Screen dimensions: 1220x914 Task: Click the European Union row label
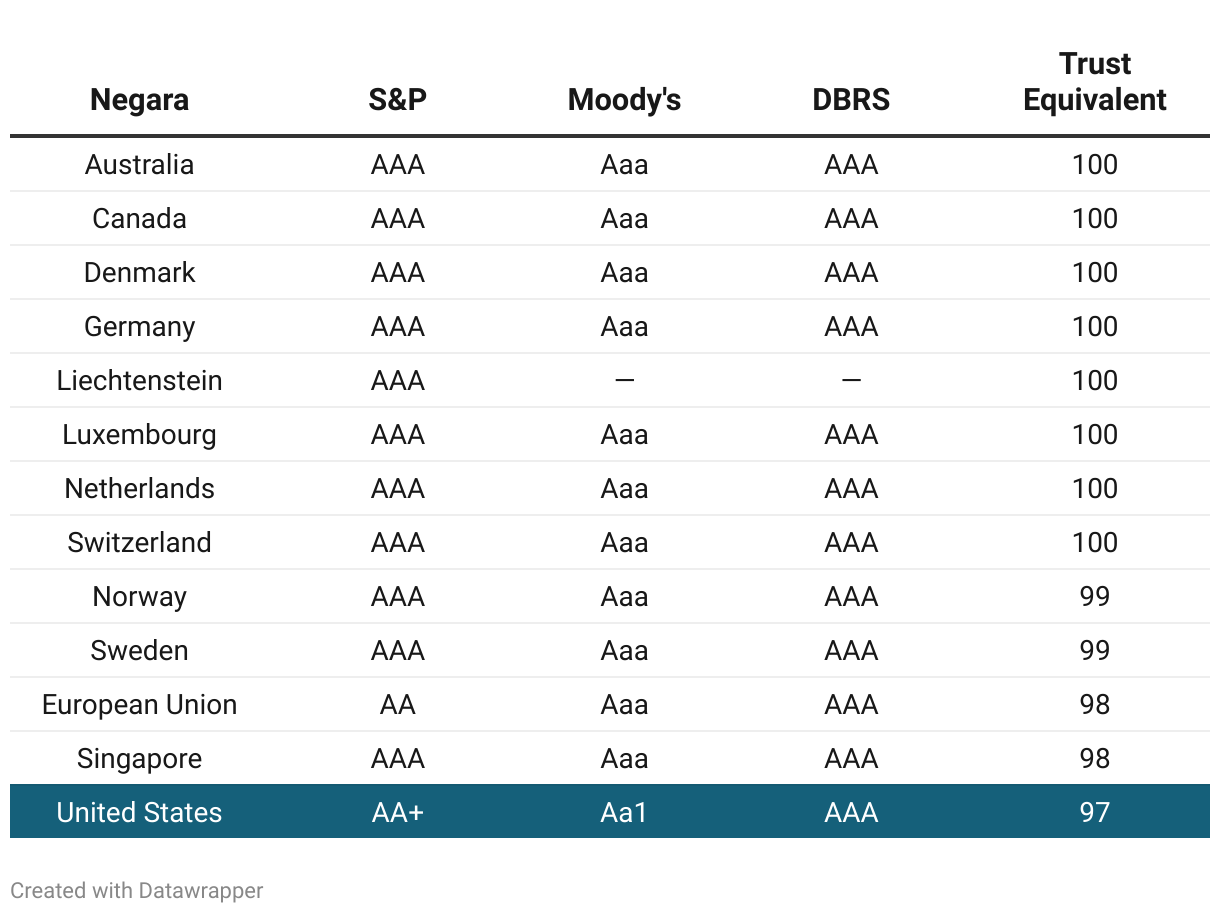pos(139,705)
